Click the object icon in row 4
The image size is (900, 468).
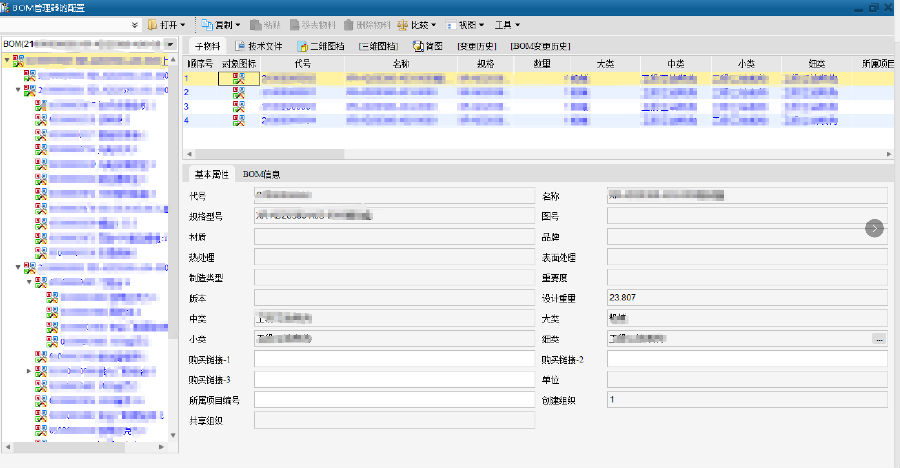(239, 120)
